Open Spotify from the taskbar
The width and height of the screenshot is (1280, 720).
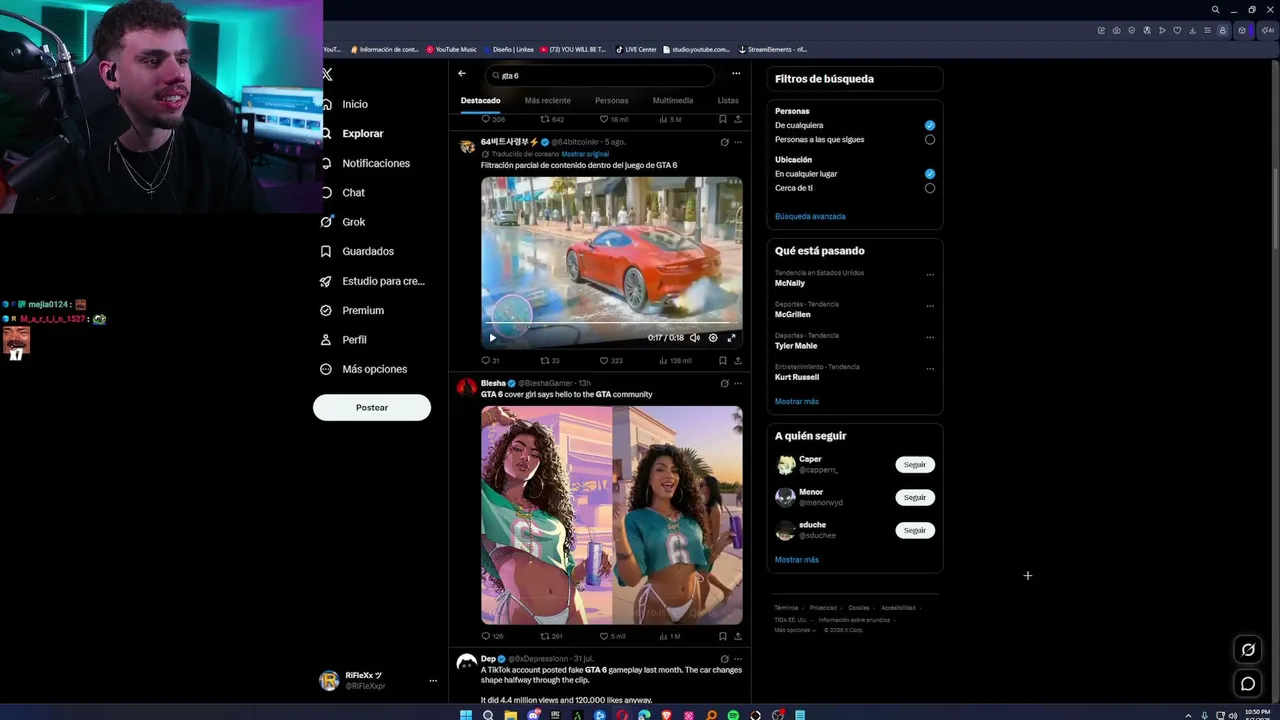(x=733, y=715)
